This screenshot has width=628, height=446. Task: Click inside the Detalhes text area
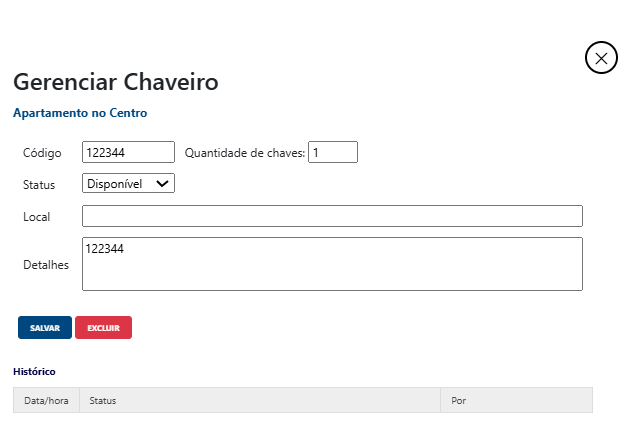pos(332,264)
